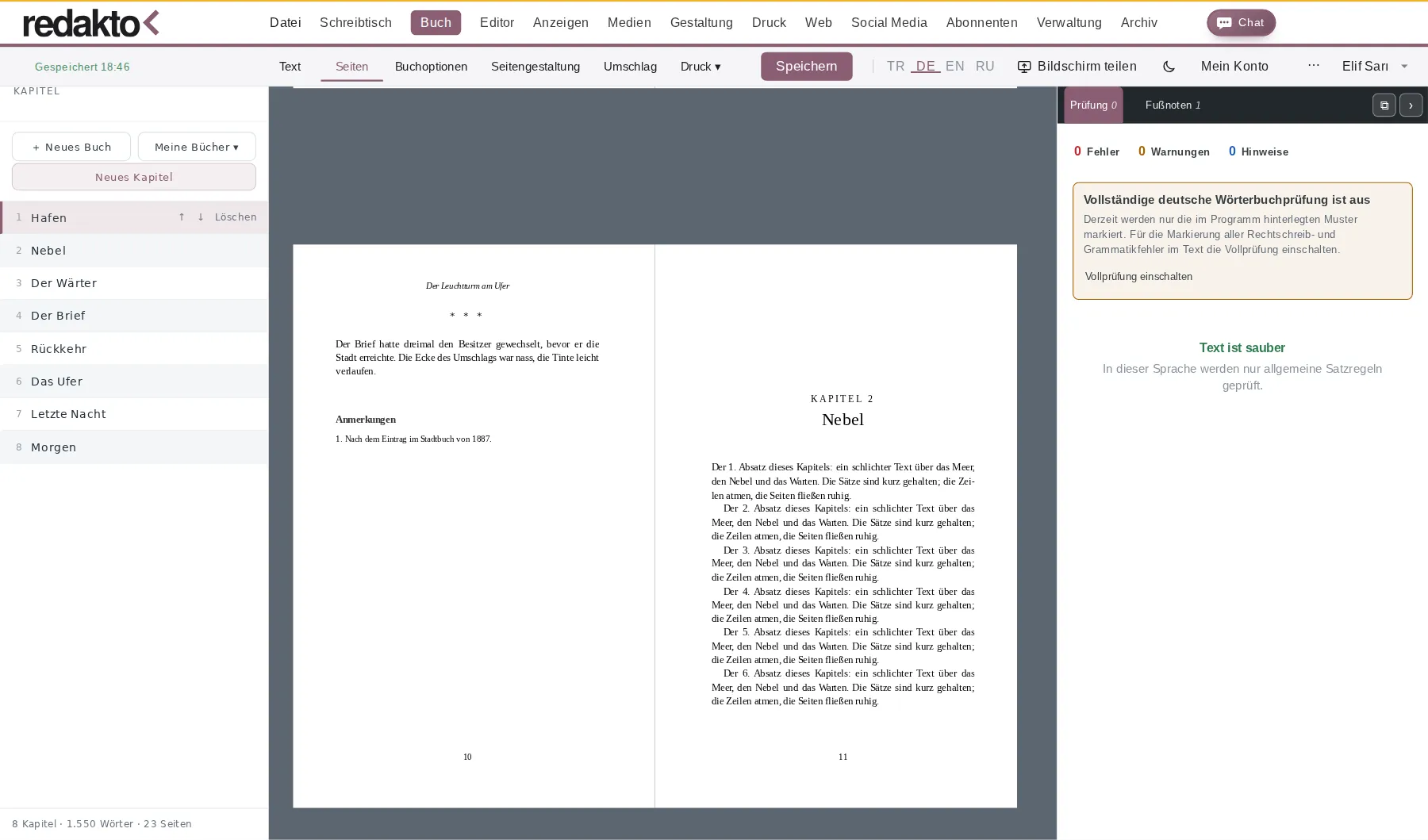Pop out the check panel window icon

(1384, 105)
